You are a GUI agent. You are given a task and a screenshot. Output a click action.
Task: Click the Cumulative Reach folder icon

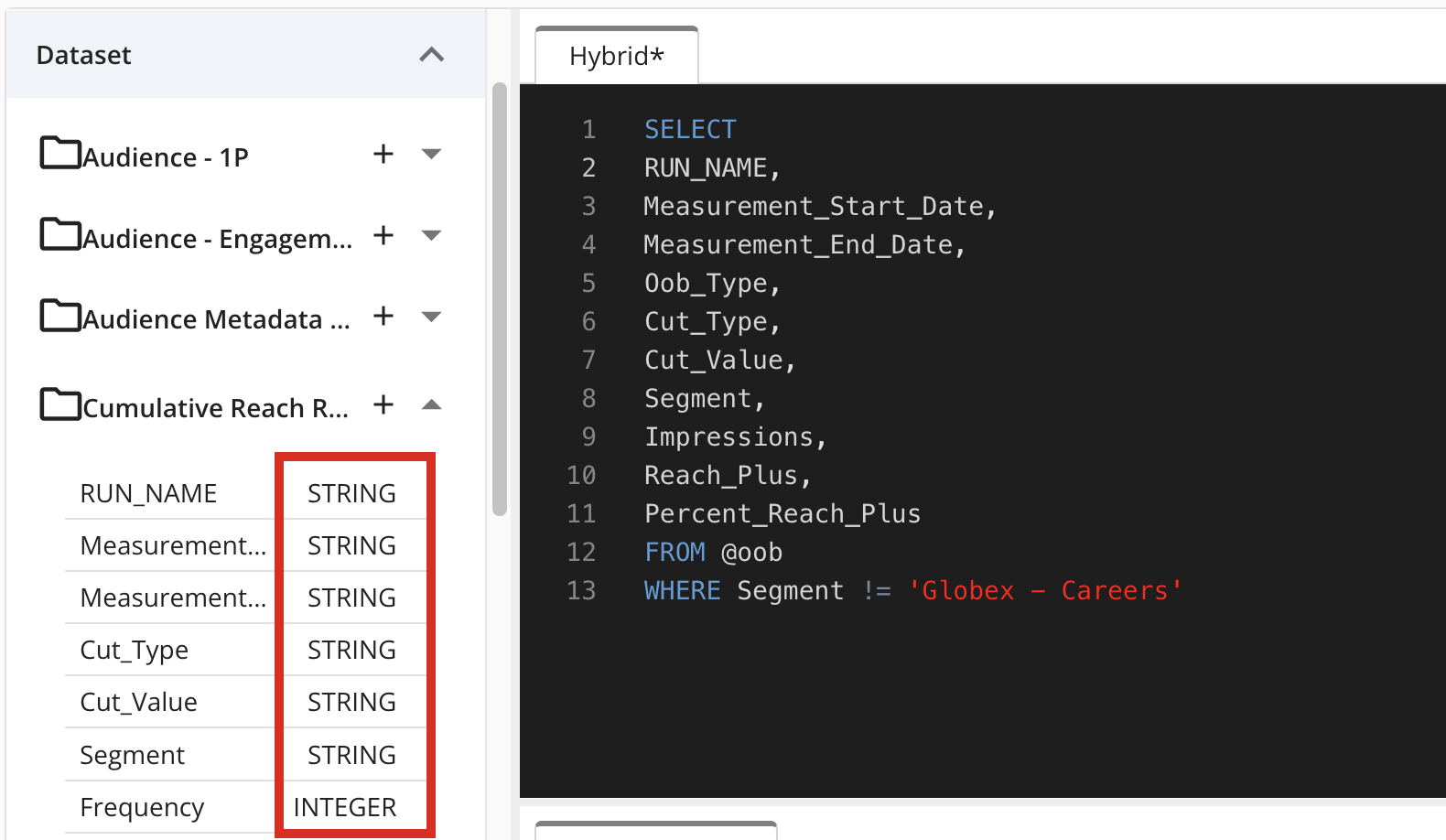click(60, 405)
